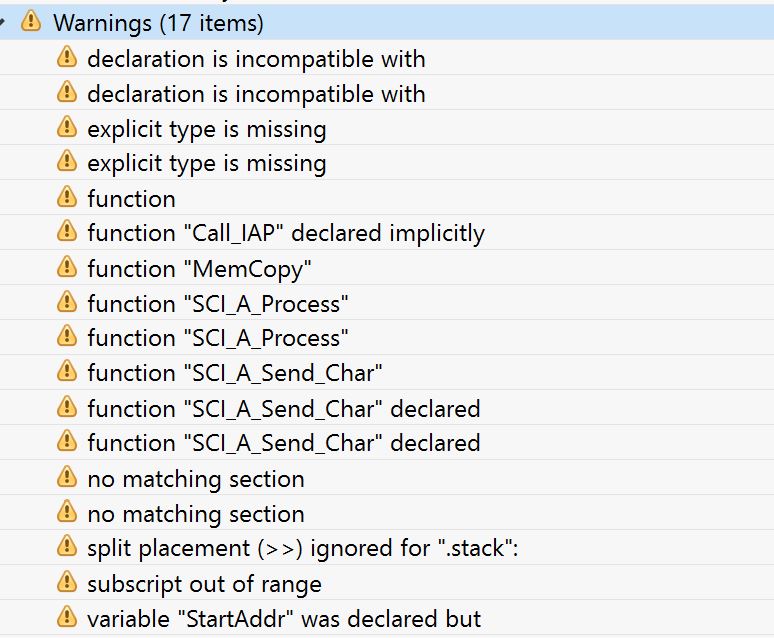Click icon of last "SCI_A_Send_Char" declared warning
Screen dimensions: 774x638
(67, 441)
